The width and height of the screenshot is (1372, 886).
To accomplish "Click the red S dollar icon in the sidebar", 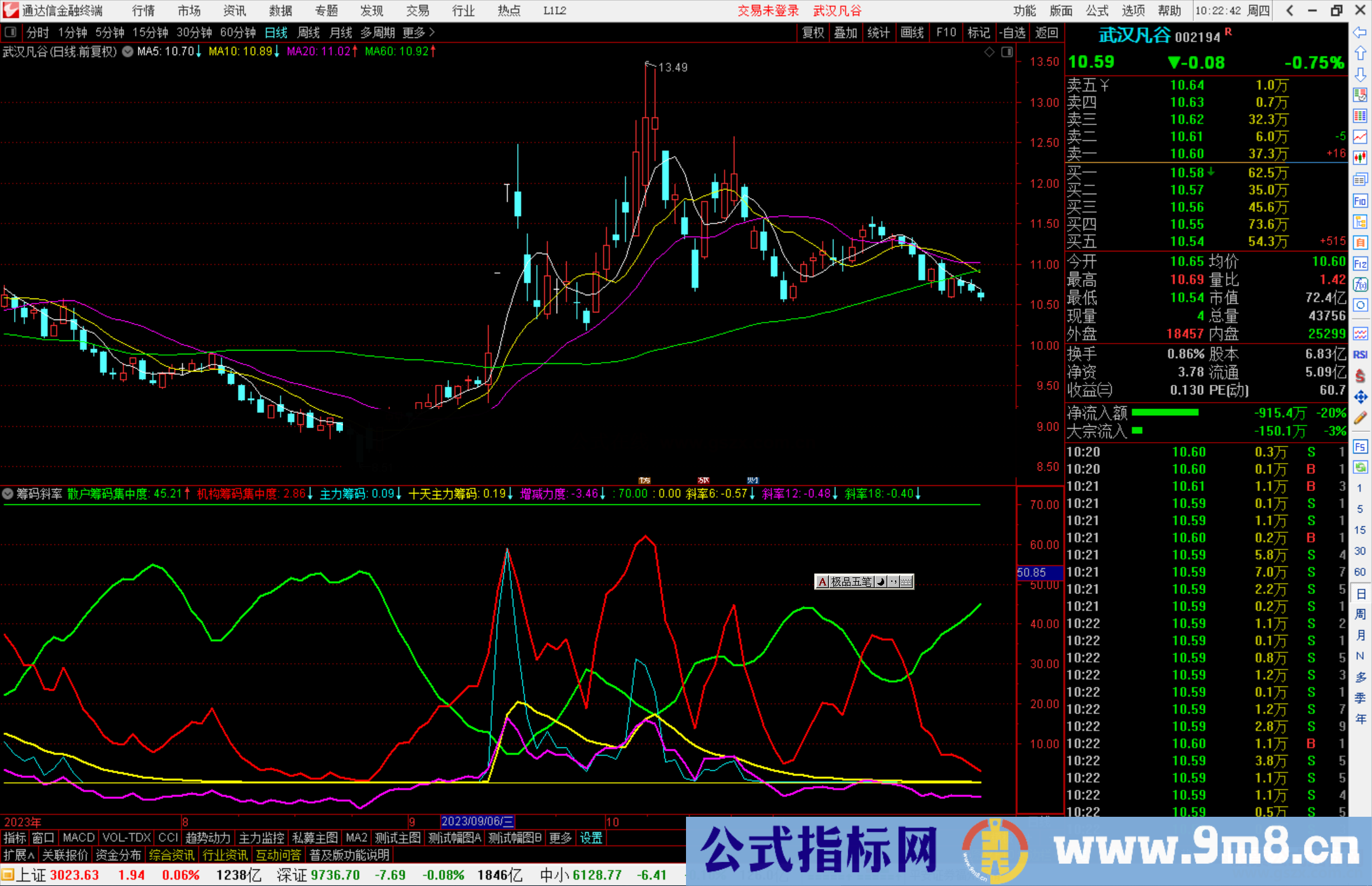I will [1360, 376].
